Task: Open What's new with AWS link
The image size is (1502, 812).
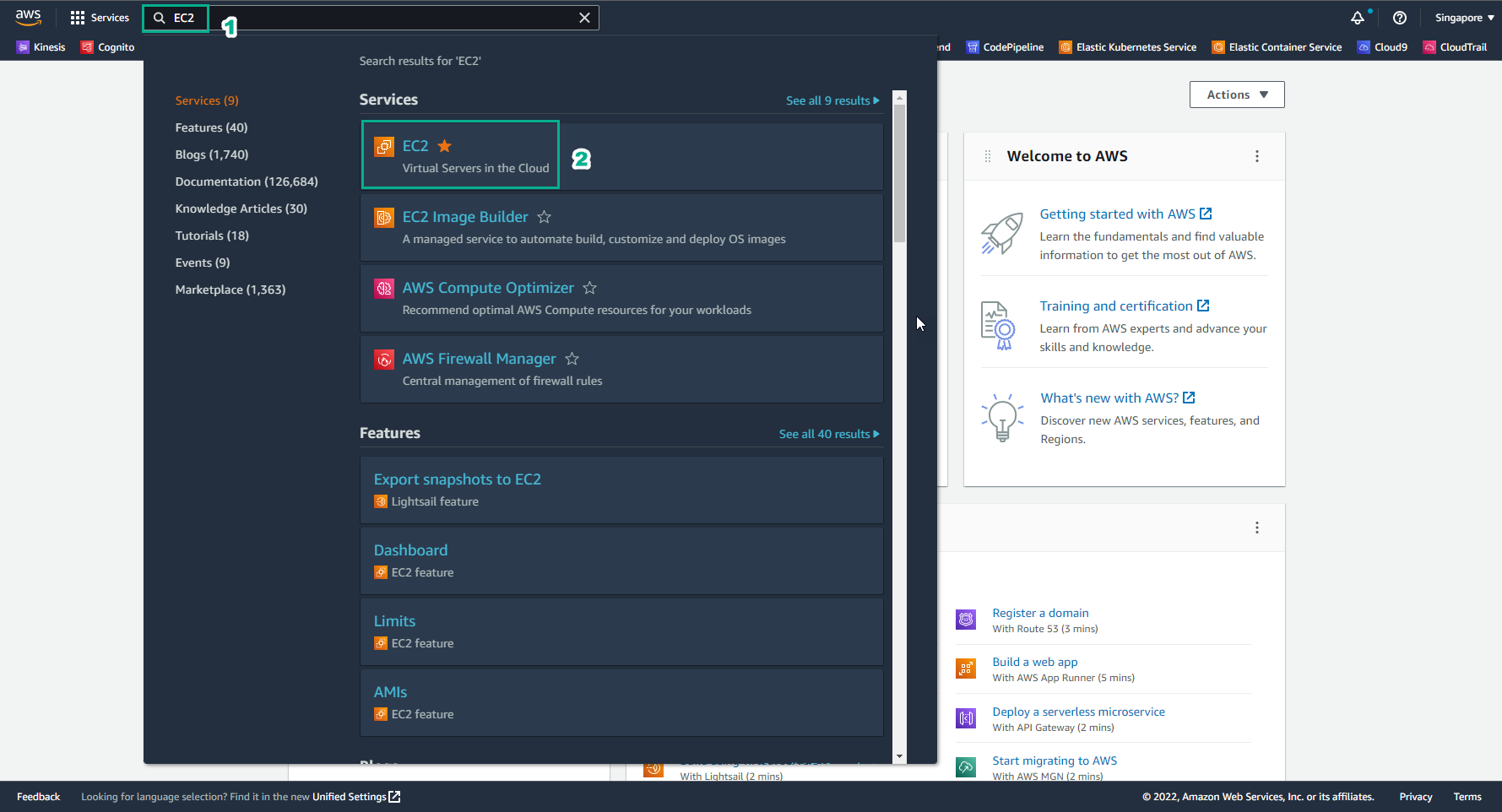Action: coord(1118,398)
